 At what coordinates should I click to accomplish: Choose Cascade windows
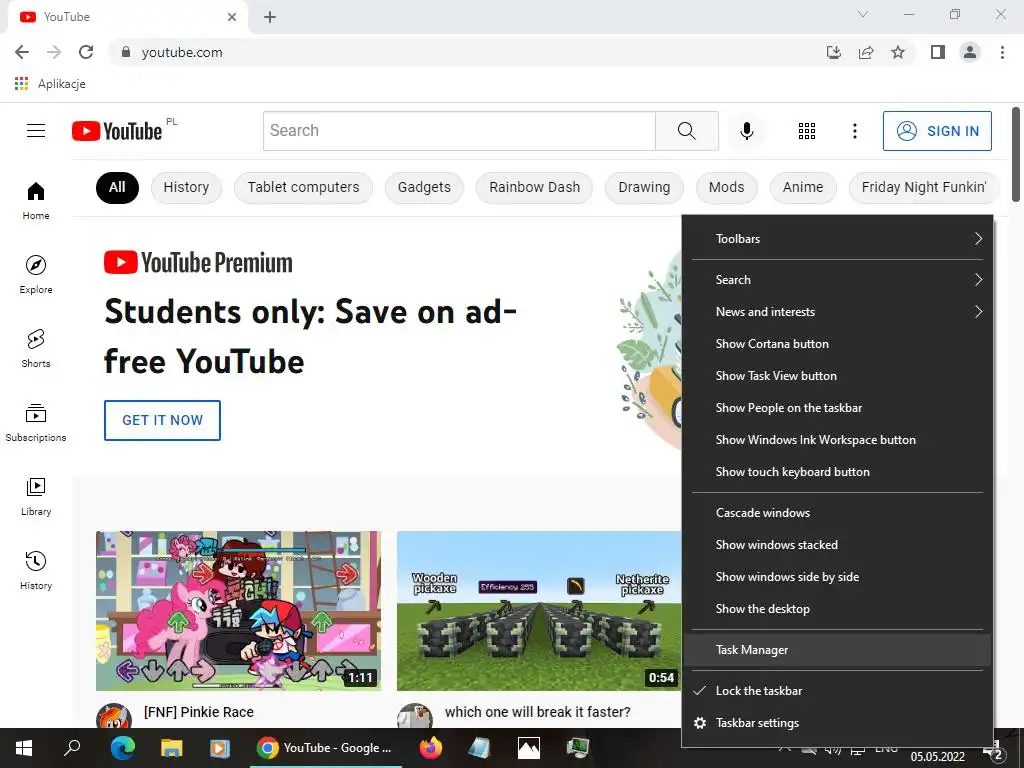point(837,513)
